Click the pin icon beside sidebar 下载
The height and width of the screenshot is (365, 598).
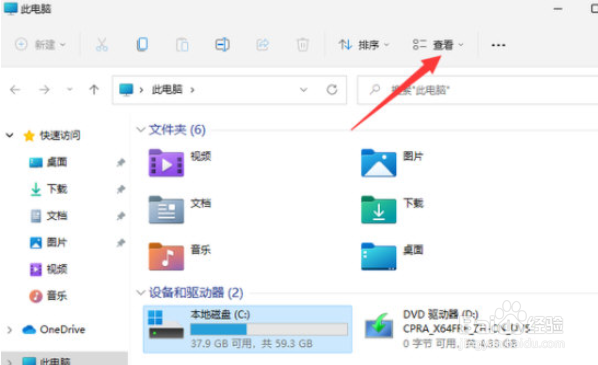click(121, 189)
